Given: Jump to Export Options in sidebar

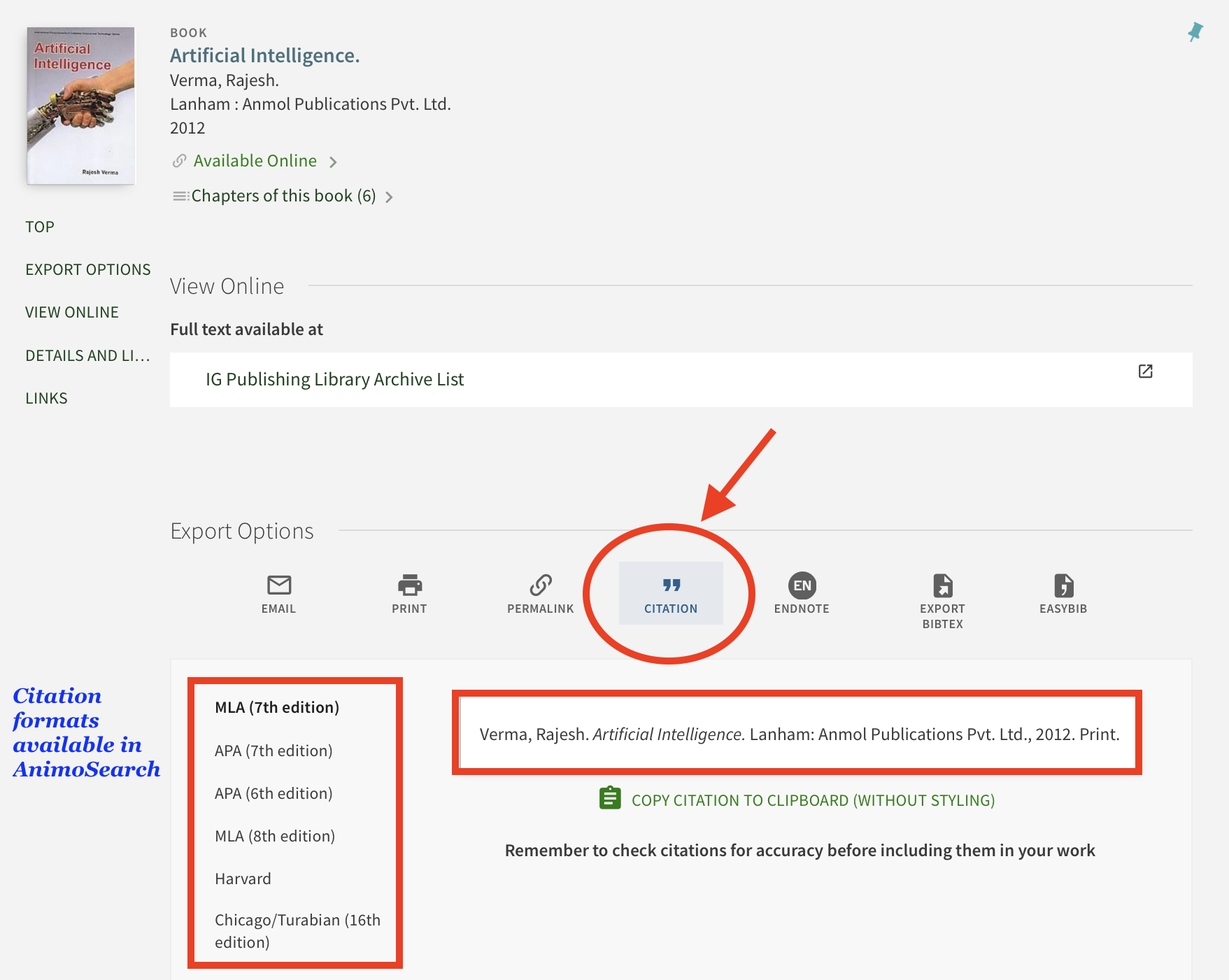Looking at the screenshot, I should coord(88,270).
